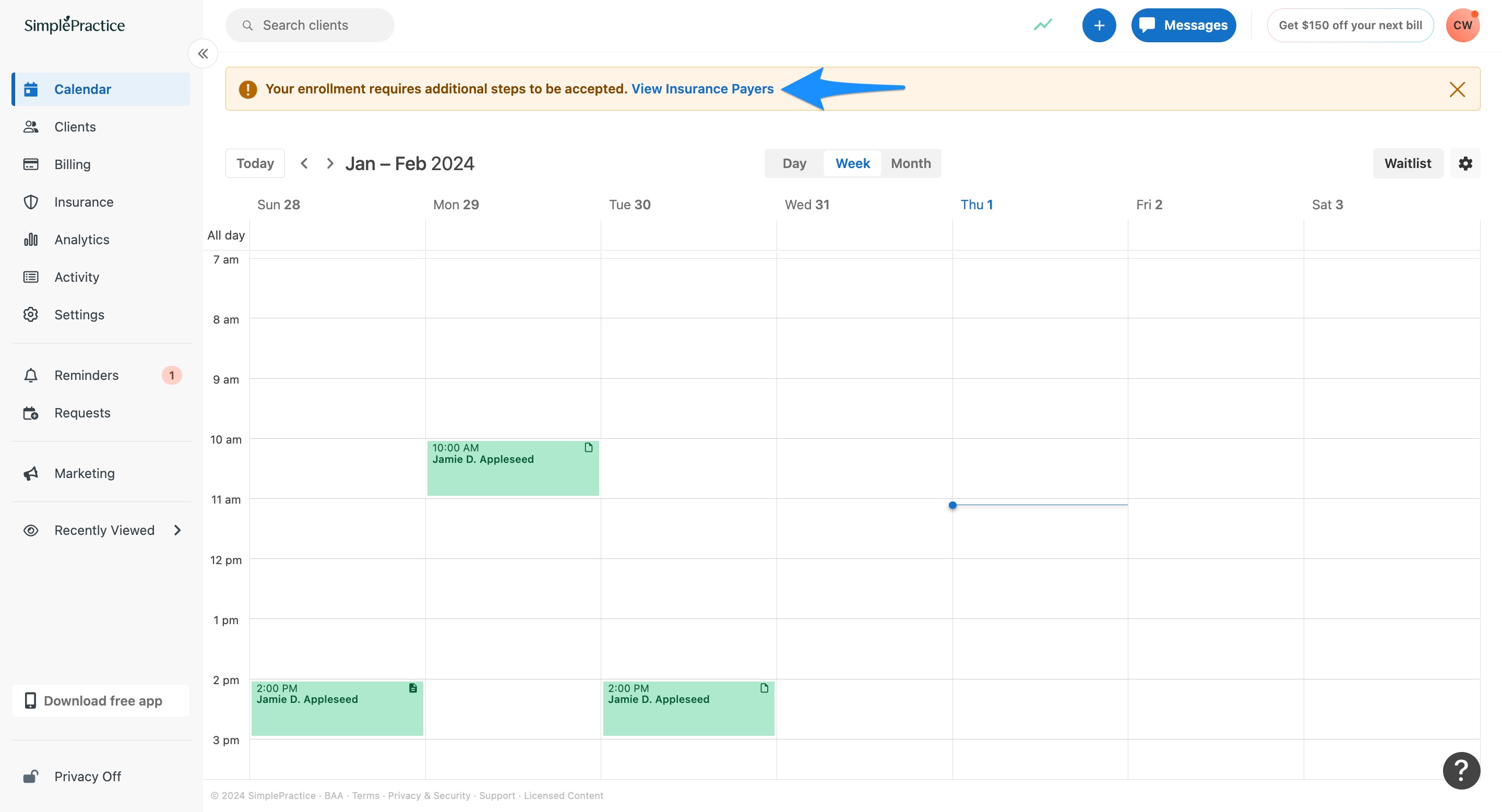Click the Activity list icon
The width and height of the screenshot is (1502, 812).
coord(31,277)
